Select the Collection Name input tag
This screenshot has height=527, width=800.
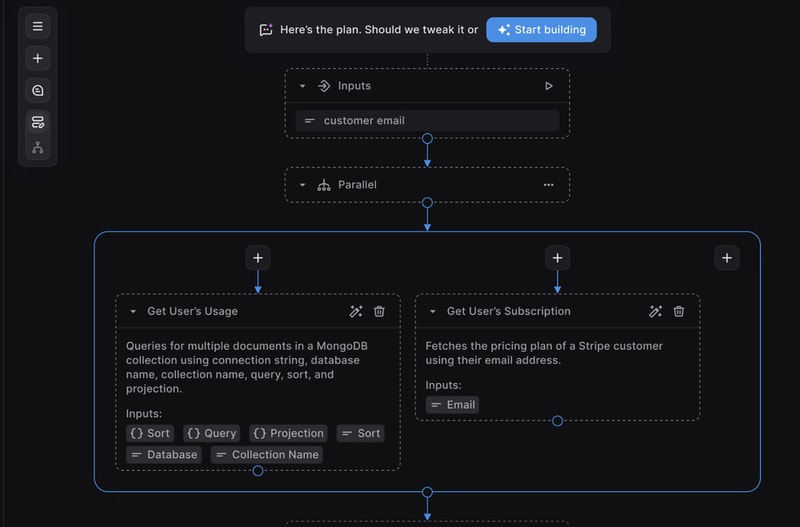point(267,455)
